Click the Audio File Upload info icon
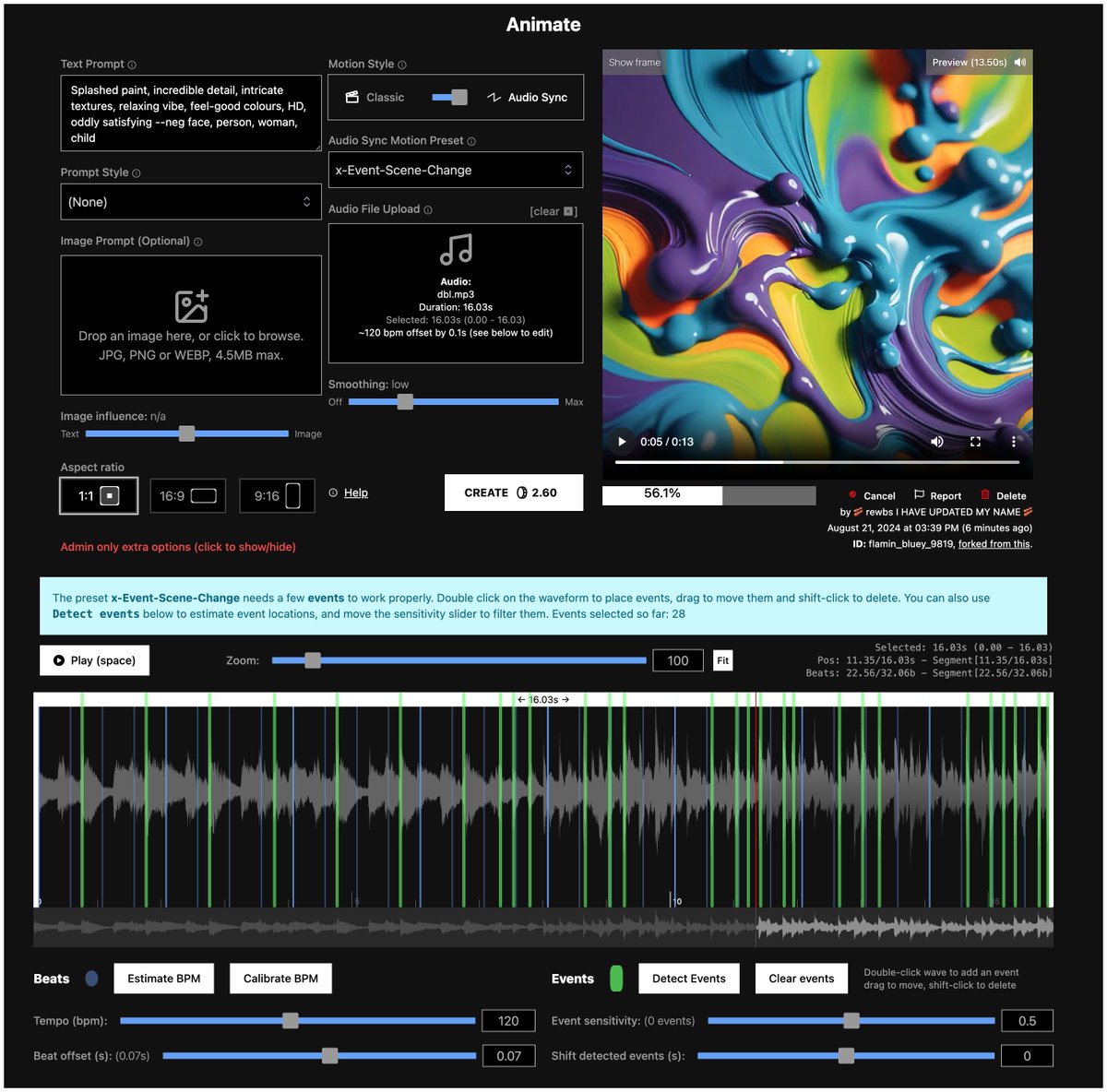 428,210
